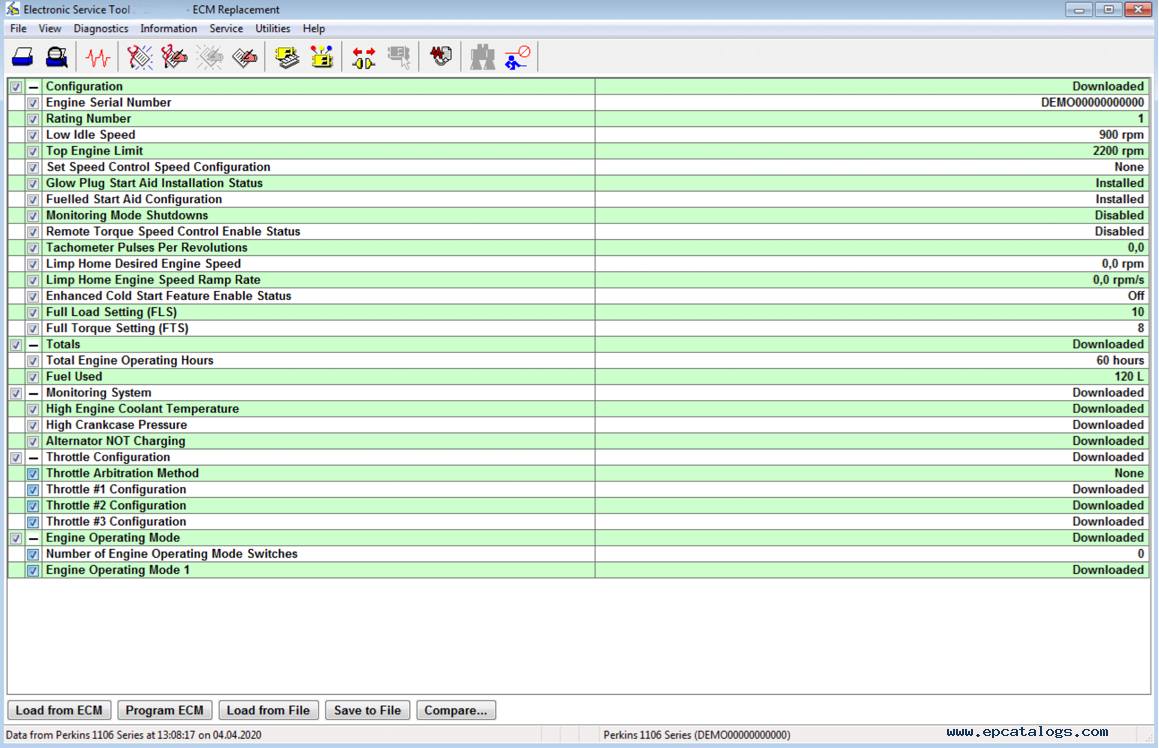Toggle the Throttle #2 Configuration checkbox
1159x748 pixels.
33,506
